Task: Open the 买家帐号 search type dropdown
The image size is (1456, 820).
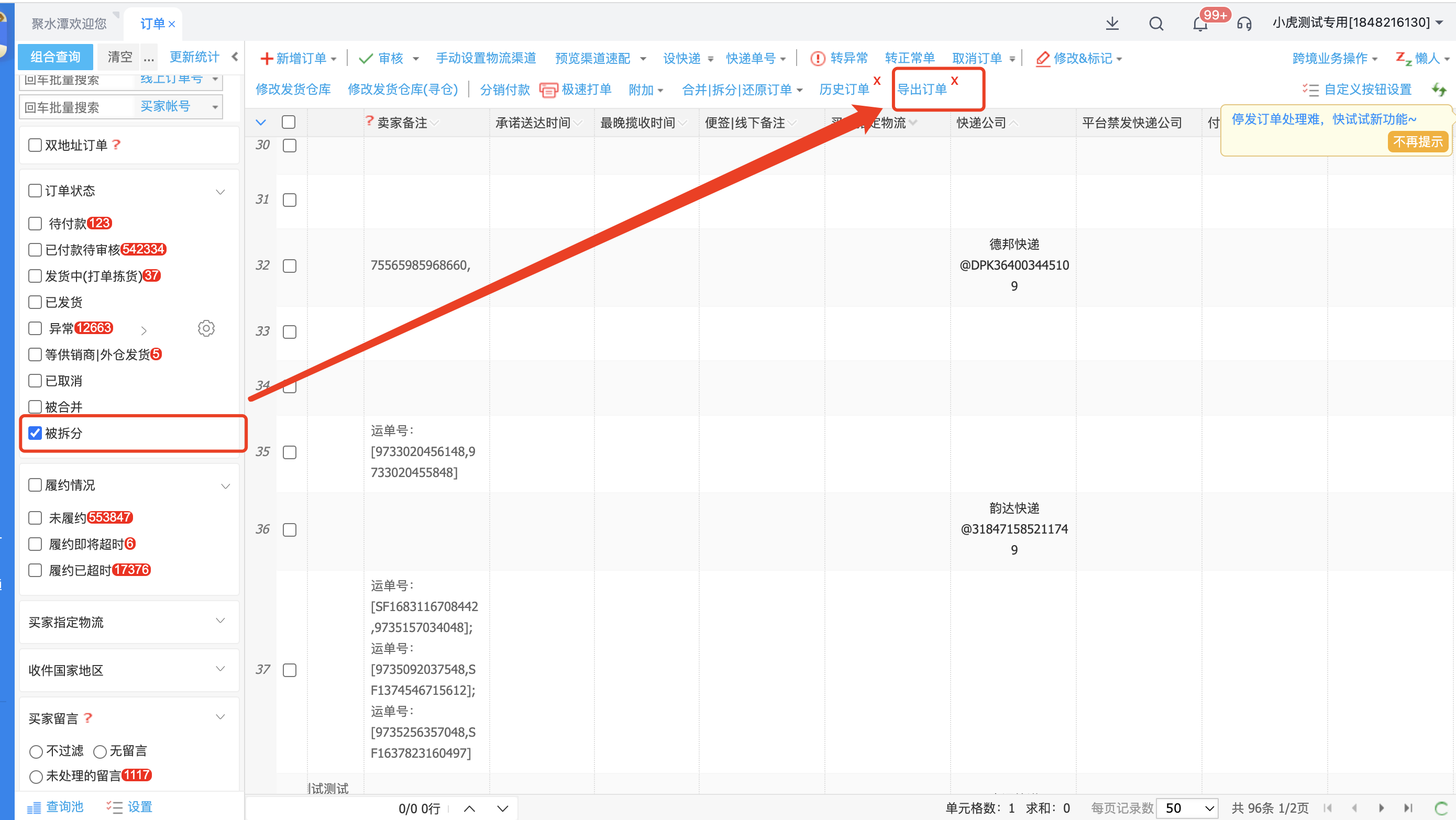Action: 179,107
